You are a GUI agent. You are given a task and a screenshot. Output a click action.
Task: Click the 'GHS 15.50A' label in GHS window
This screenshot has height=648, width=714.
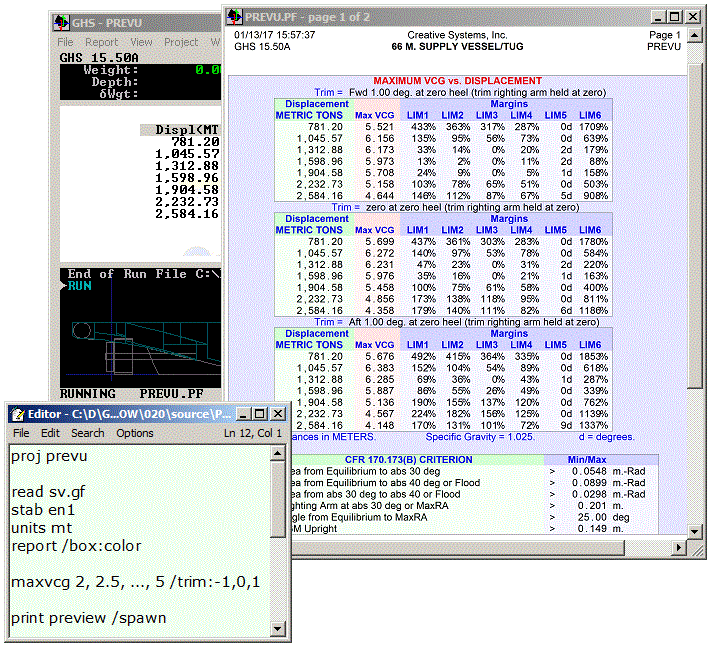pyautogui.click(x=99, y=58)
